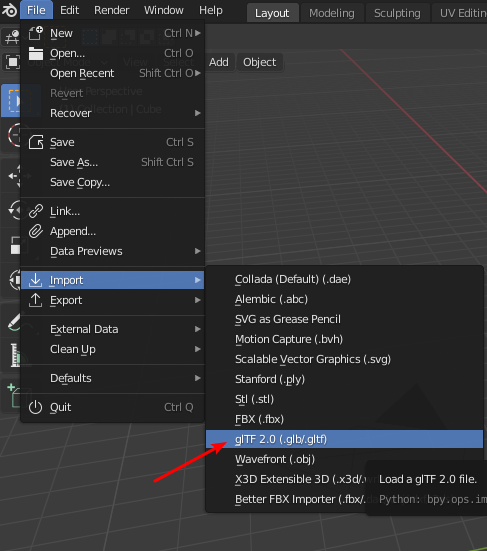The width and height of the screenshot is (487, 551).
Task: Expand the Export submenu
Action: point(112,300)
